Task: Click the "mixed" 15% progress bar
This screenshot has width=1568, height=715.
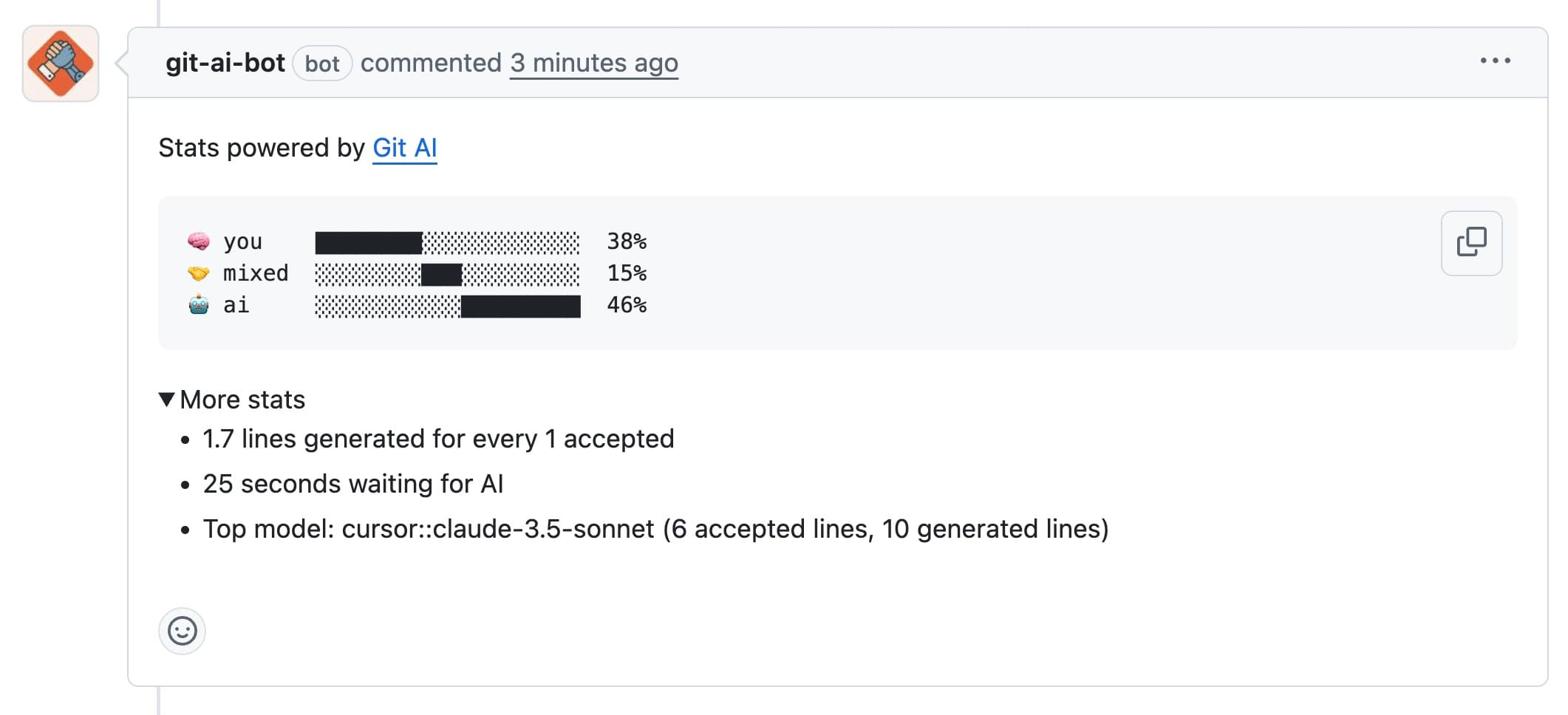Action: pos(447,274)
